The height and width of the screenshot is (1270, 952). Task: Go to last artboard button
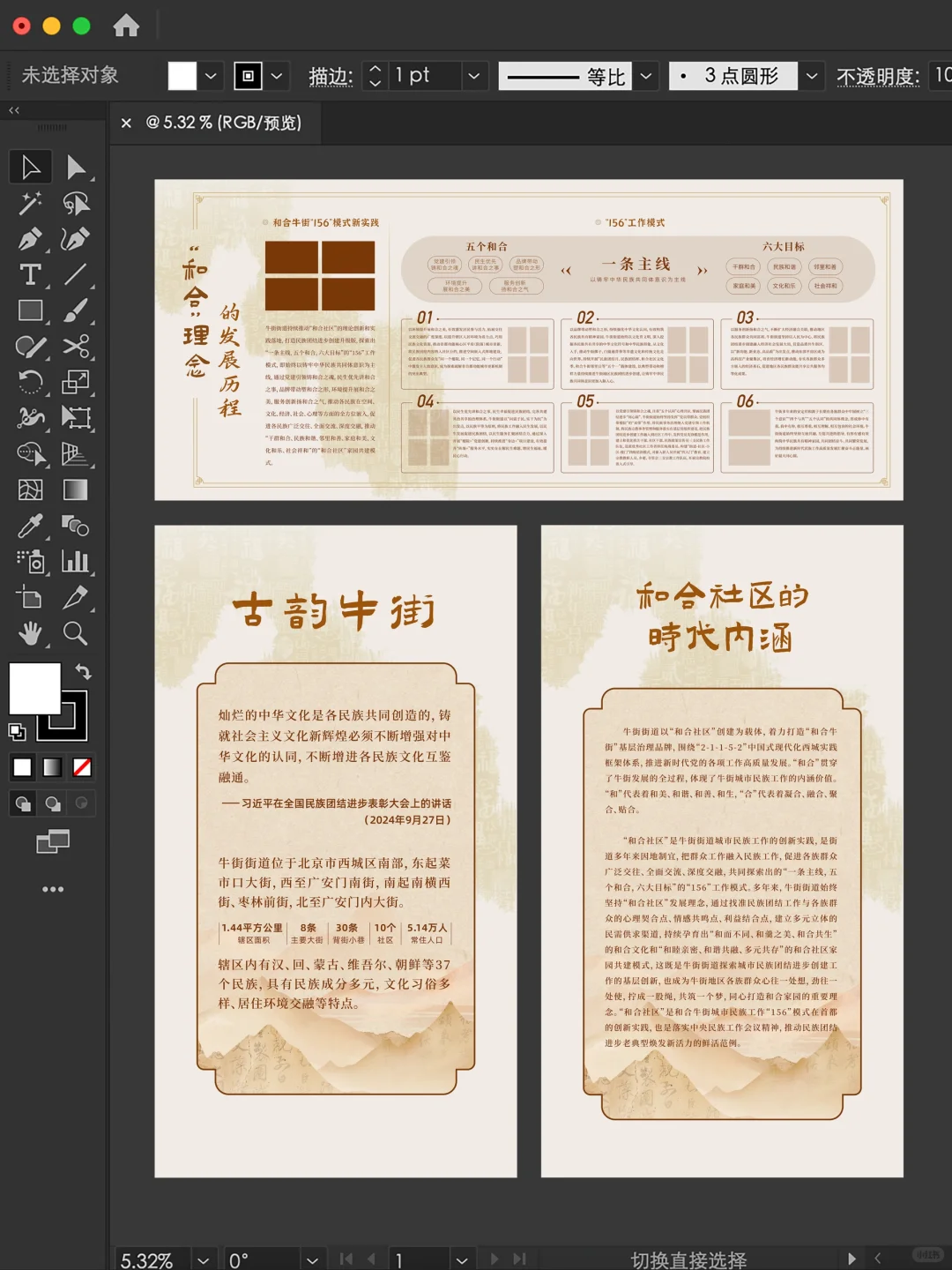click(519, 1259)
